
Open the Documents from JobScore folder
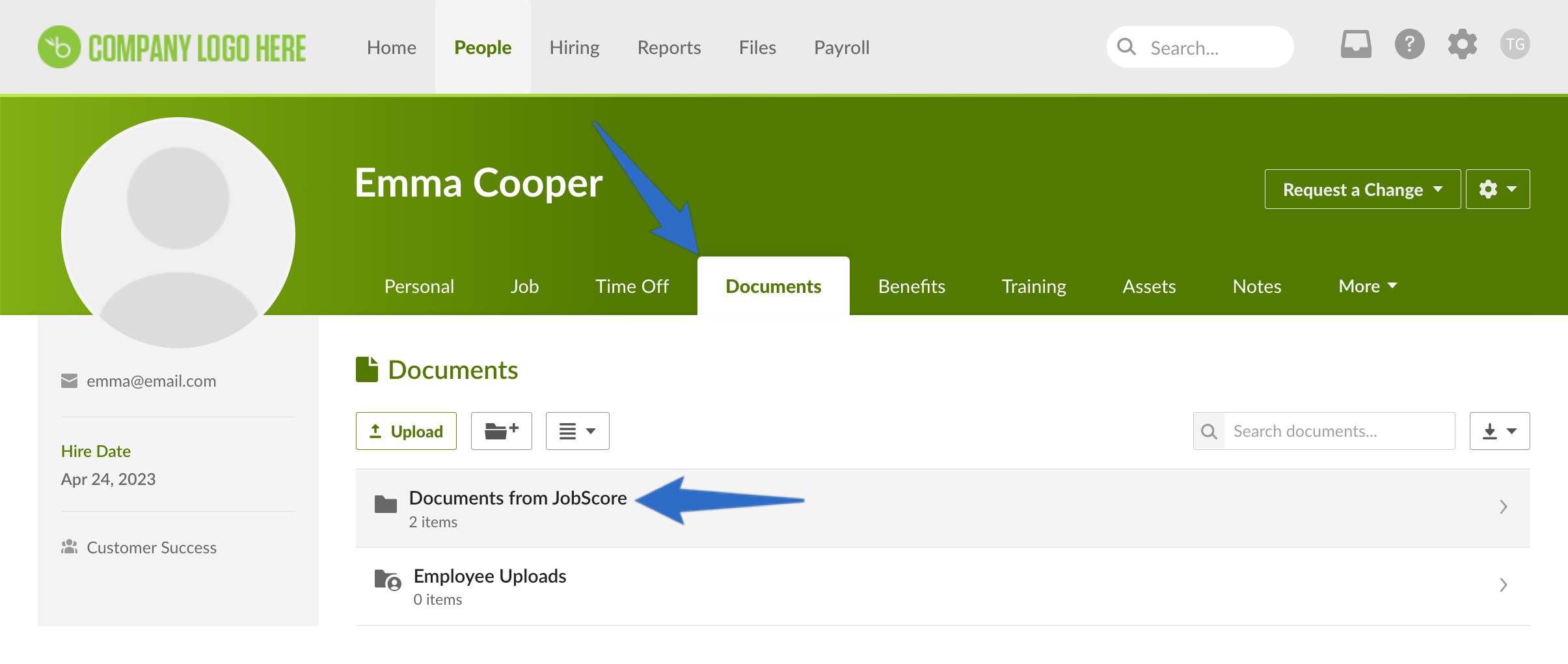[x=943, y=508]
